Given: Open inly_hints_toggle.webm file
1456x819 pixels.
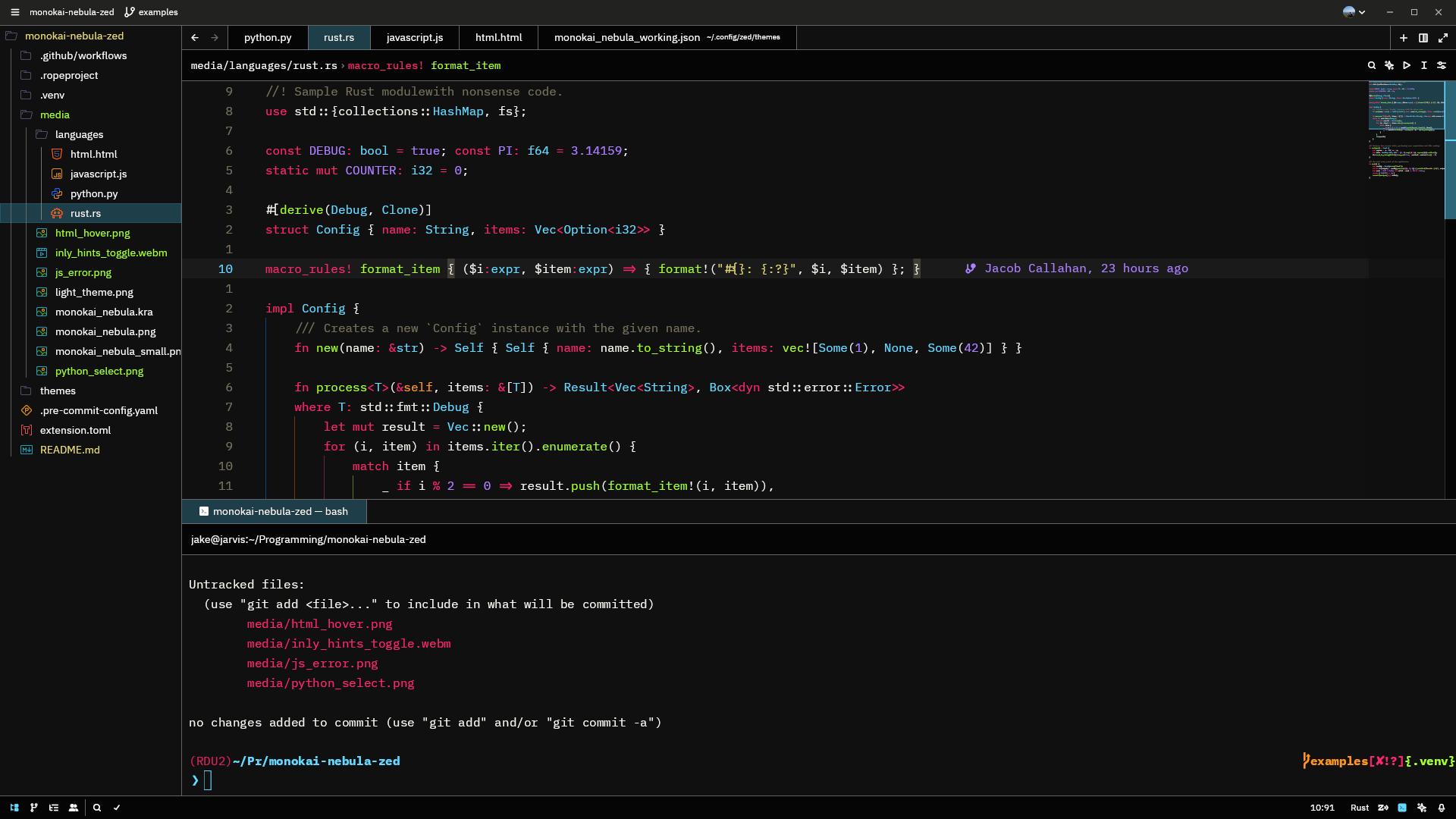Looking at the screenshot, I should 91,253.
